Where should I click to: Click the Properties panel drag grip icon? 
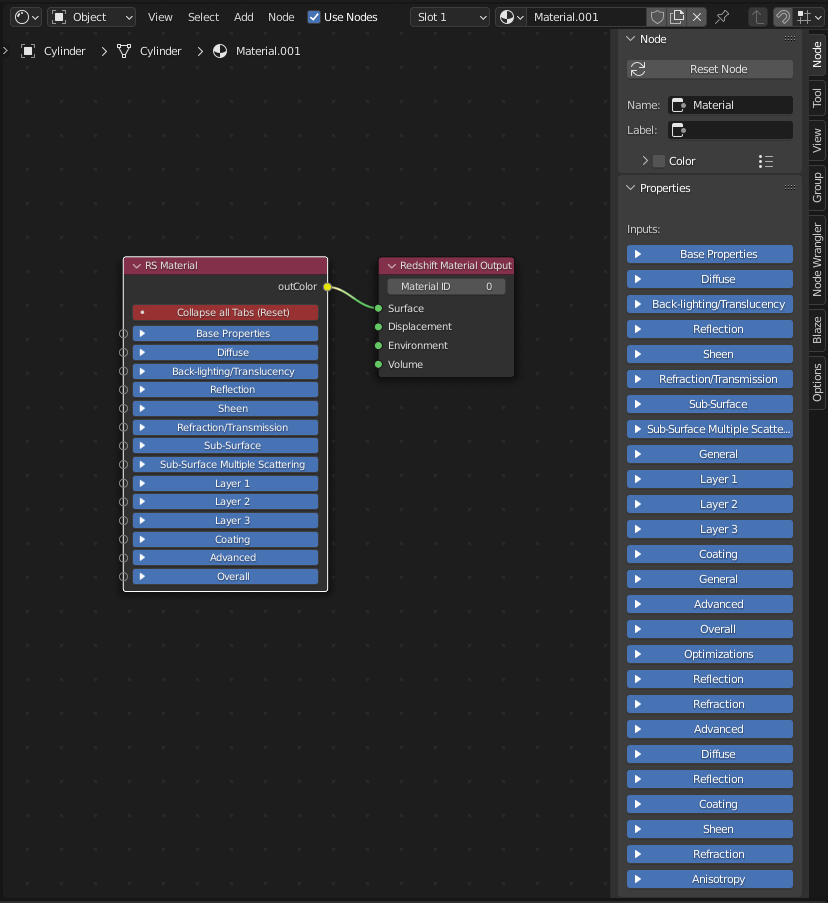790,188
